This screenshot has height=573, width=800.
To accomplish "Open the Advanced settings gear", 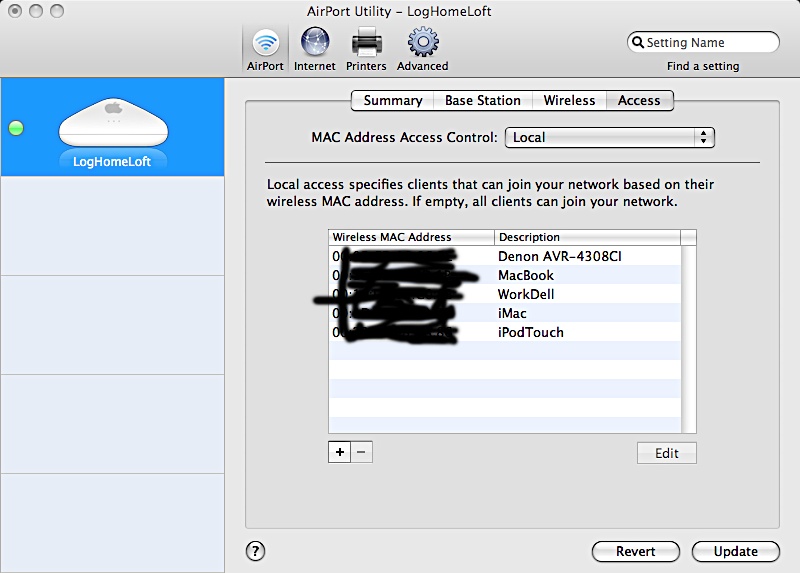I will pyautogui.click(x=422, y=50).
